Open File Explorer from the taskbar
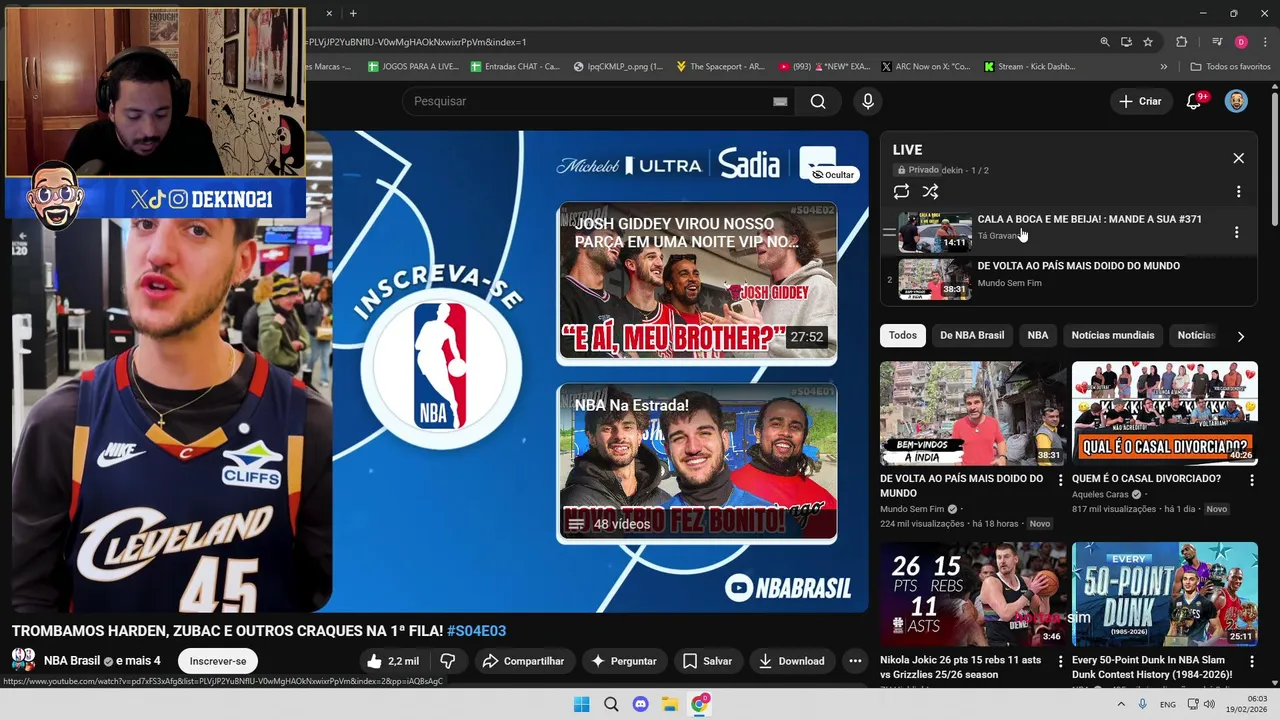 pyautogui.click(x=670, y=704)
